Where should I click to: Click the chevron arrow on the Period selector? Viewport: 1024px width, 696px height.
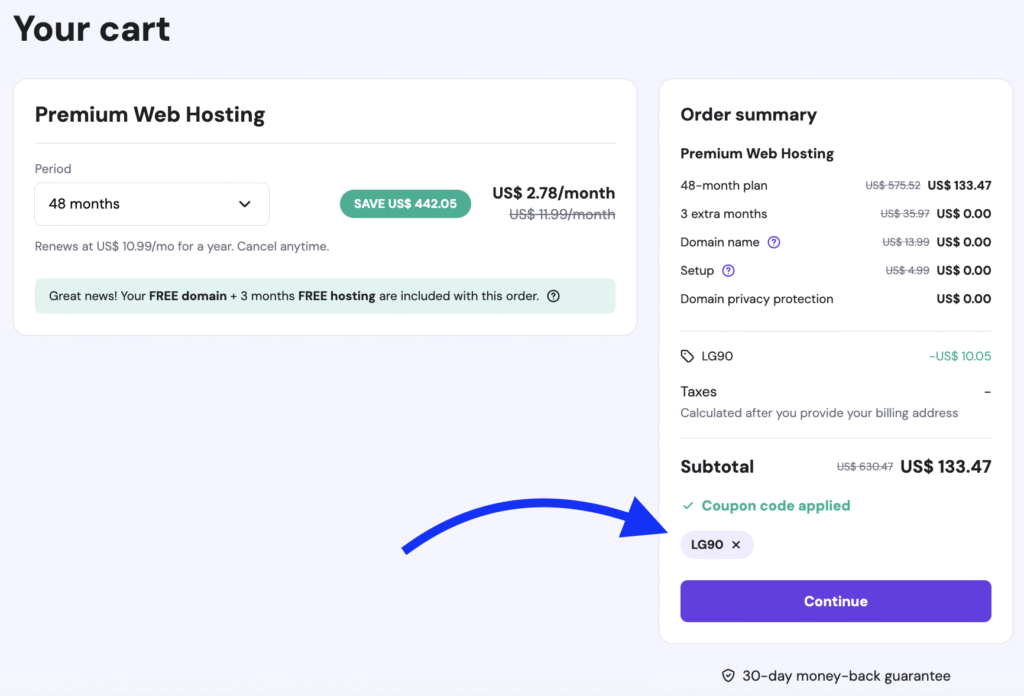(x=245, y=204)
